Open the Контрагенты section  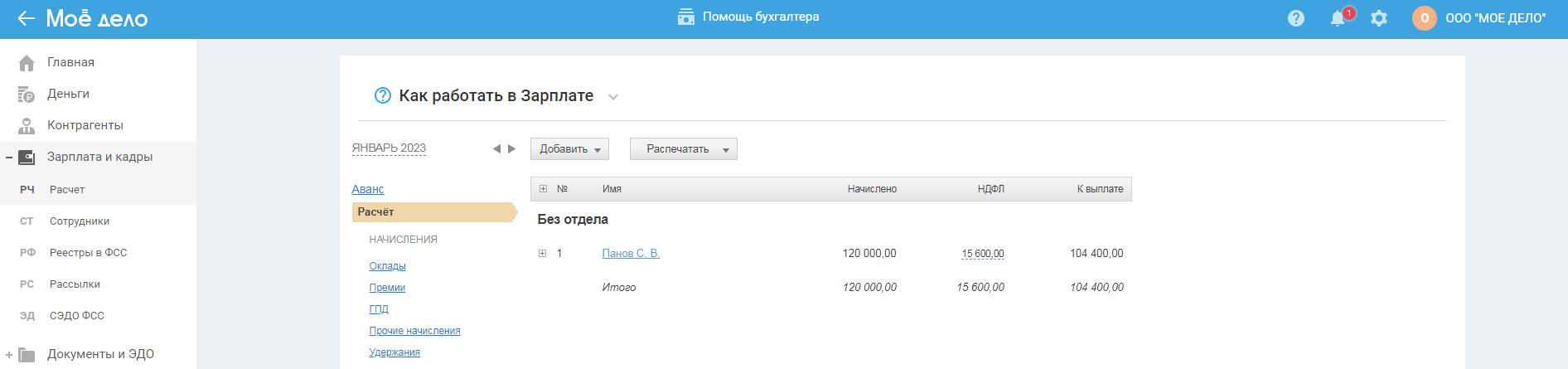click(85, 125)
